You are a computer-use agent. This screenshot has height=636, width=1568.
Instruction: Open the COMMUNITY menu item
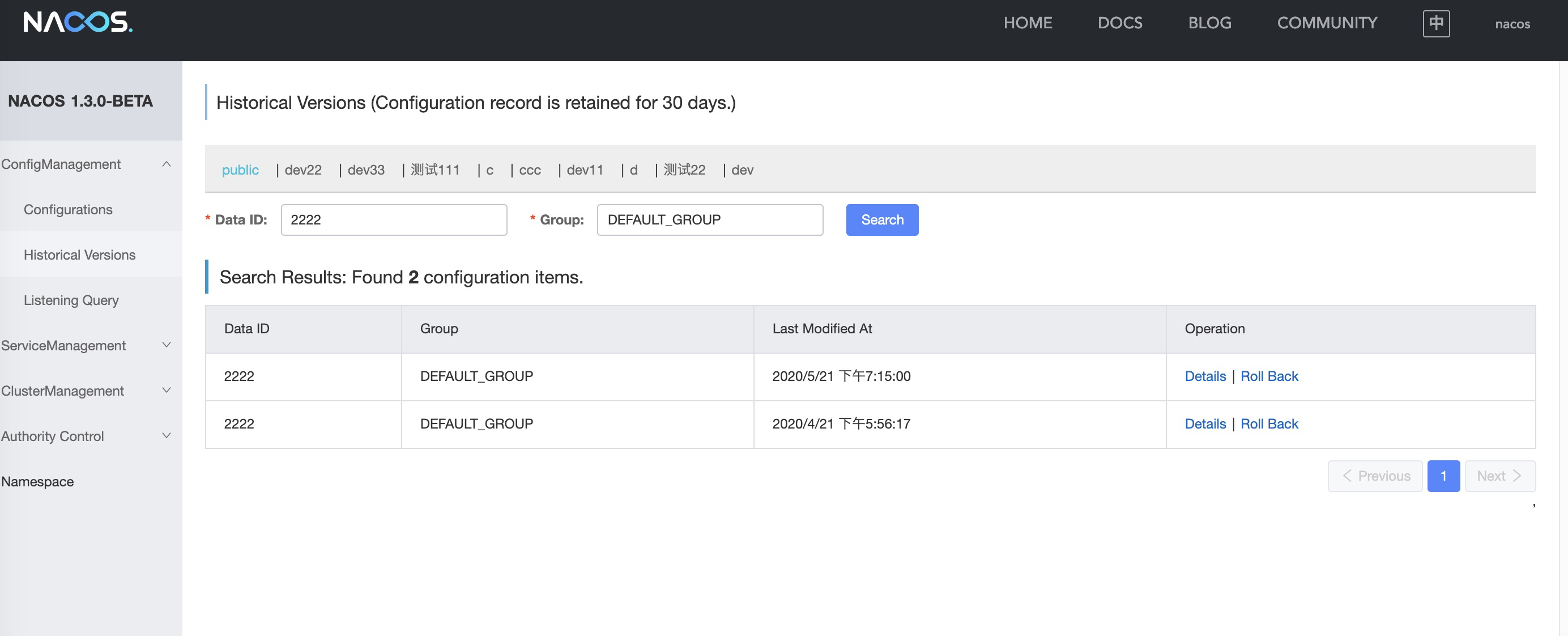1327,23
